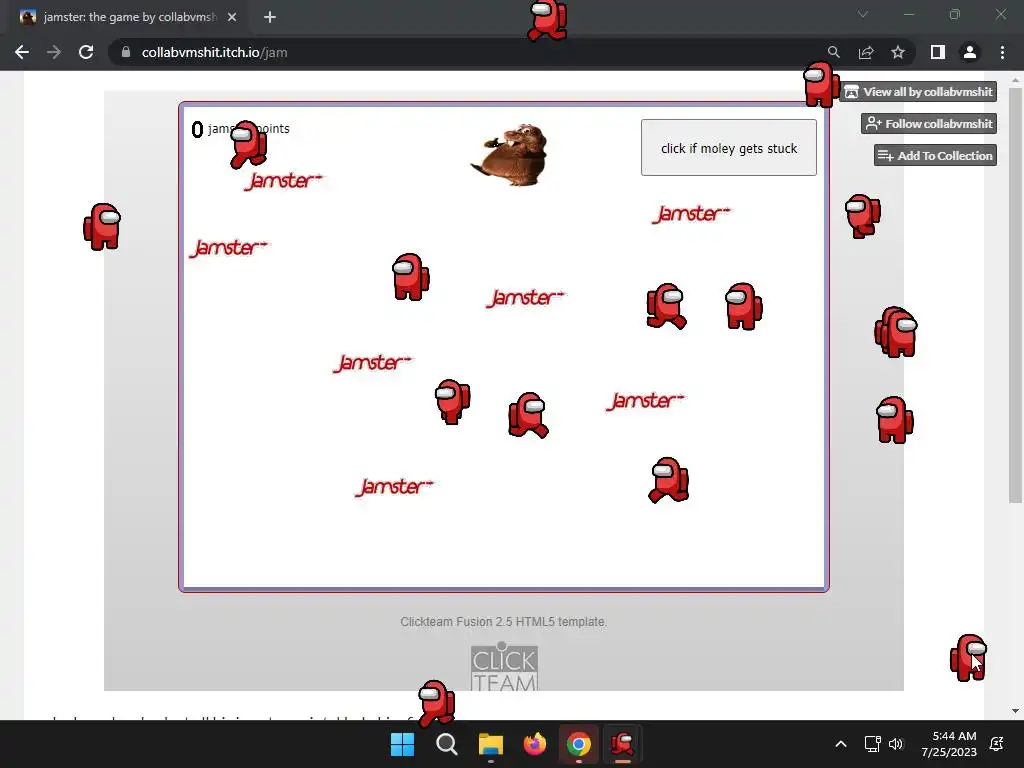Image resolution: width=1024 pixels, height=768 pixels.
Task: Open taskbar Search
Action: 447,744
